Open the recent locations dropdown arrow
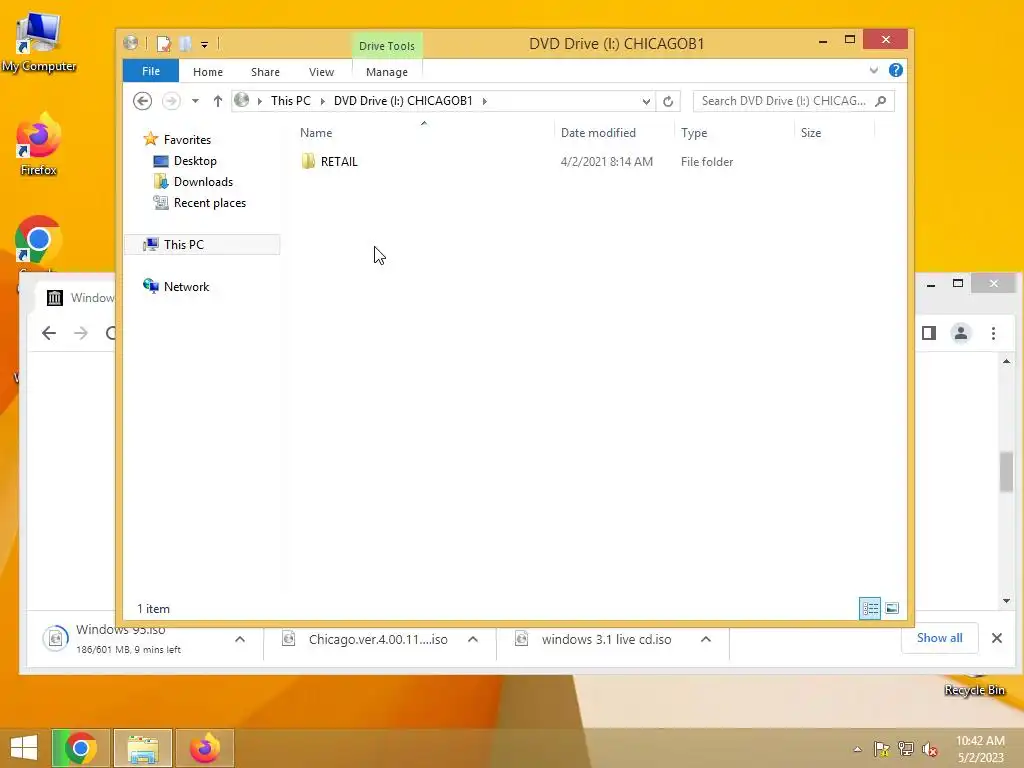 click(x=195, y=101)
